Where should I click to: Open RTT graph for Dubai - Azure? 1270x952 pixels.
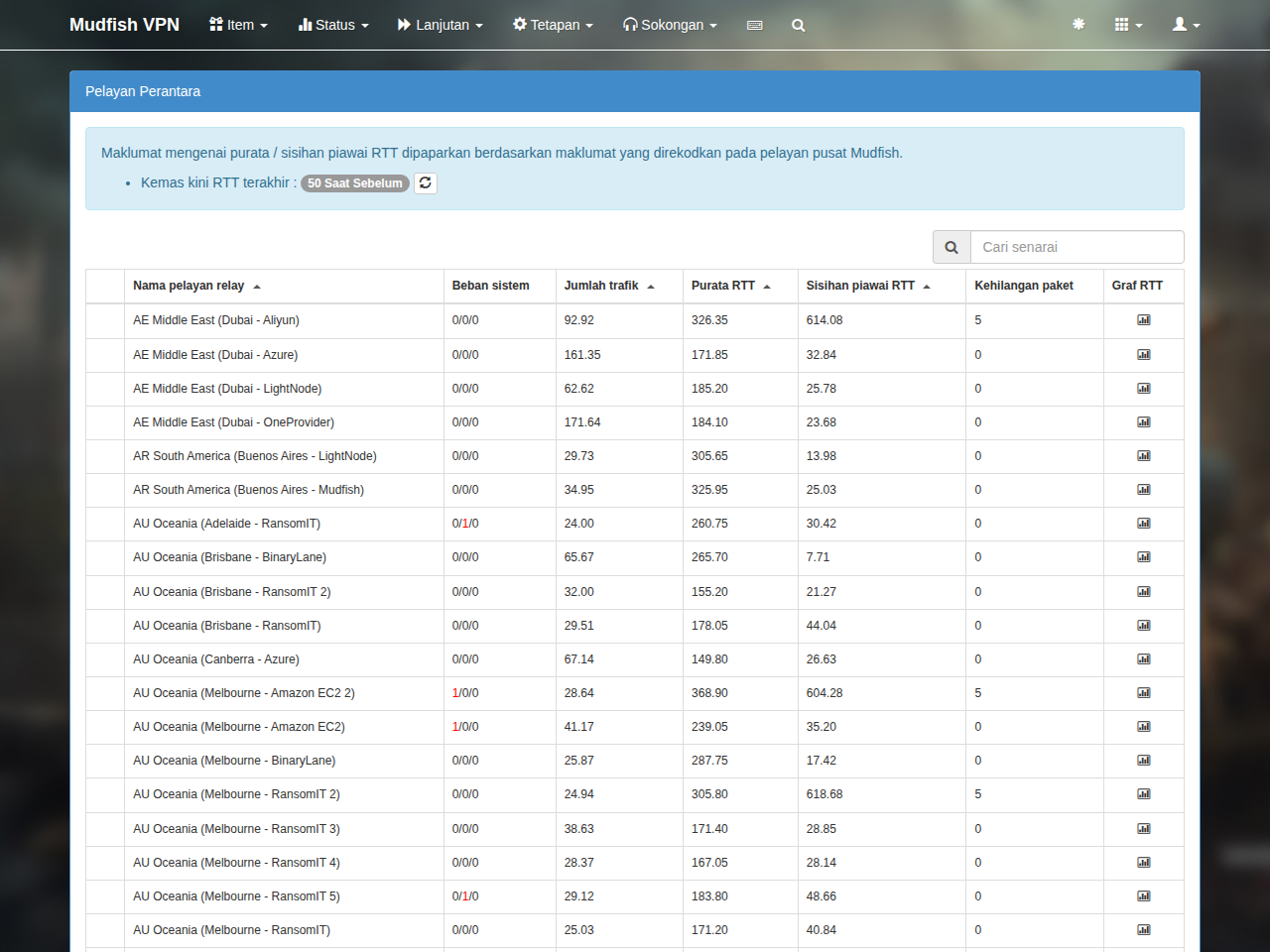point(1144,355)
